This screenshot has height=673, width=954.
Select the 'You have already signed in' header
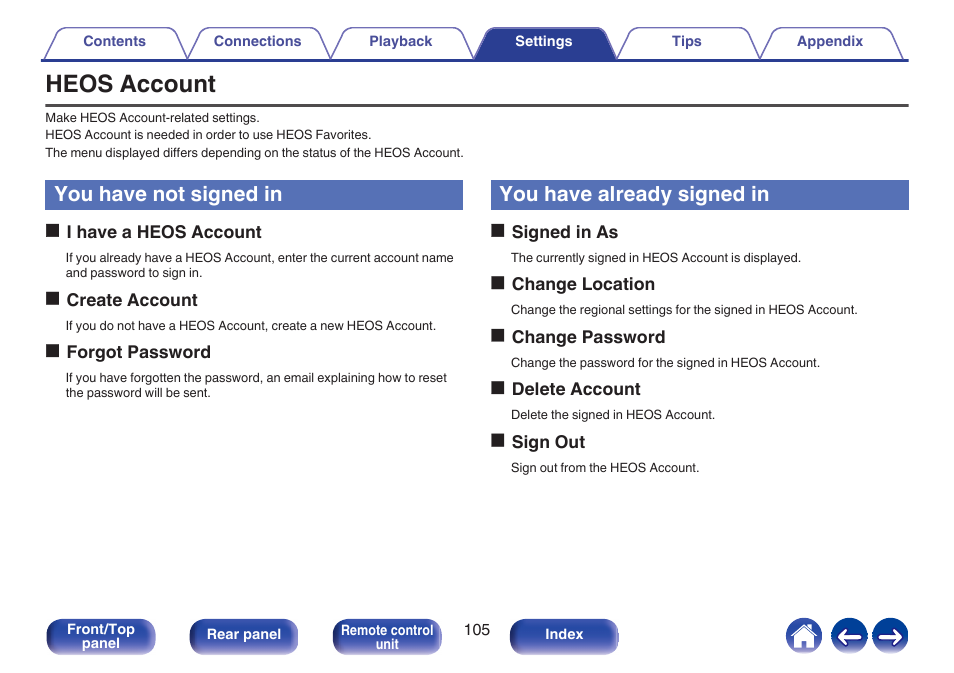pos(700,195)
